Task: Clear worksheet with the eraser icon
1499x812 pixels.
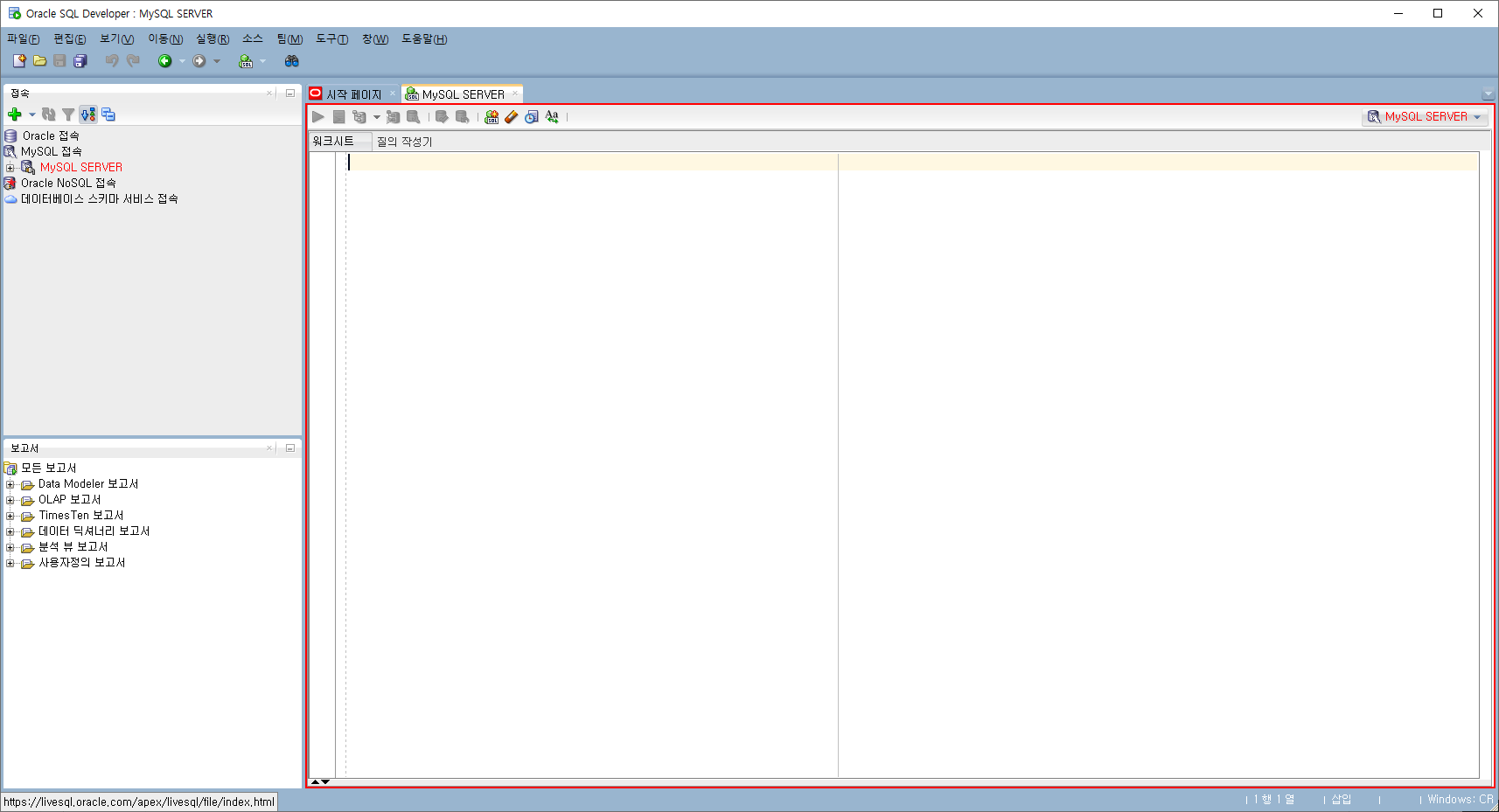Action: (x=512, y=116)
